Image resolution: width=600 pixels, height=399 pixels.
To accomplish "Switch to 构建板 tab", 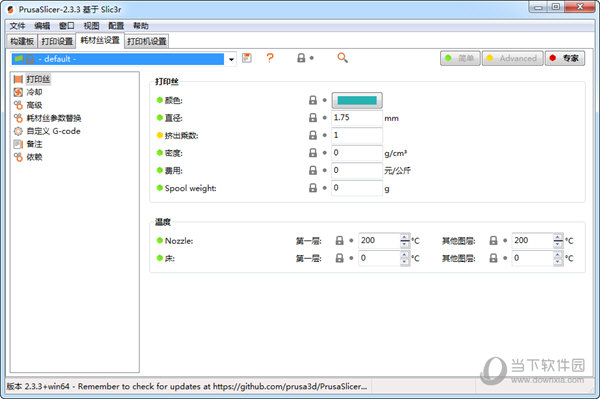I will coord(22,41).
